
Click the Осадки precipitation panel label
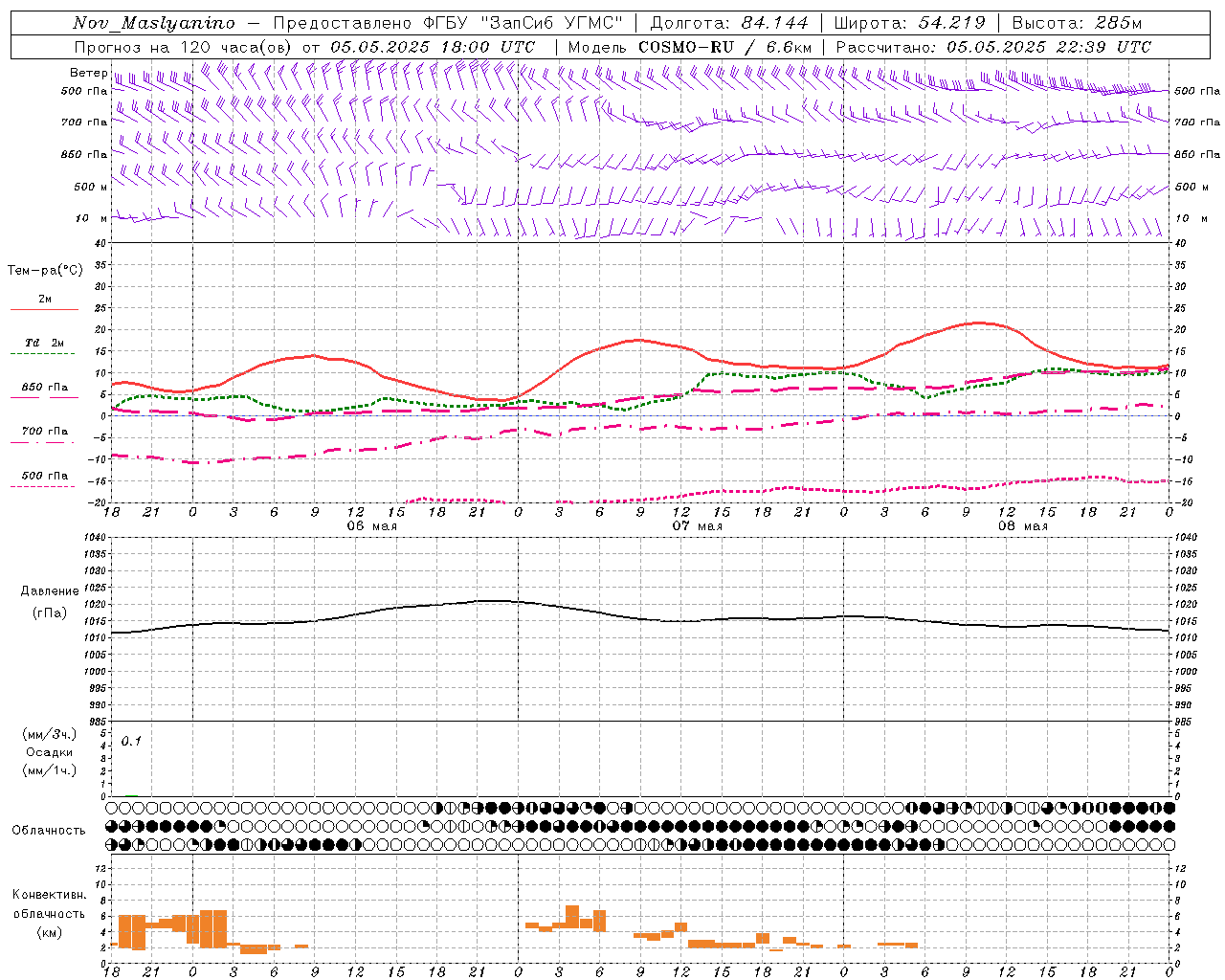[x=50, y=752]
